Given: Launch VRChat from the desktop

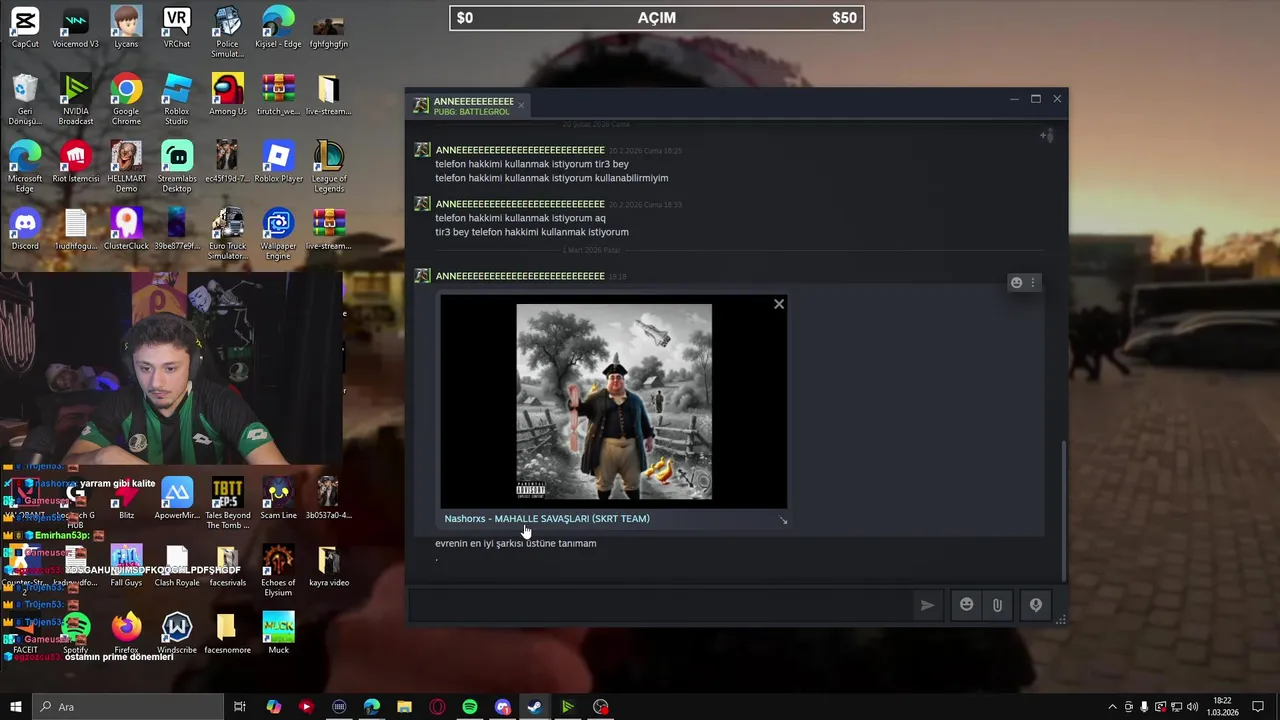Looking at the screenshot, I should [x=177, y=28].
